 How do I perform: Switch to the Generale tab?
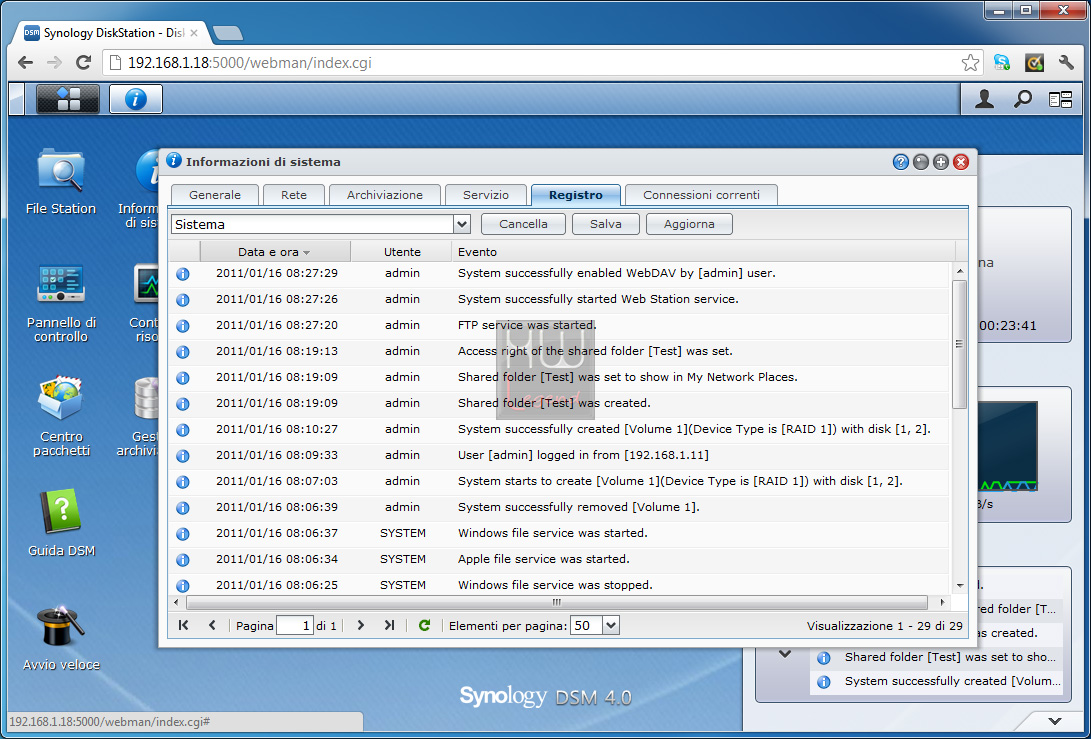pos(215,195)
